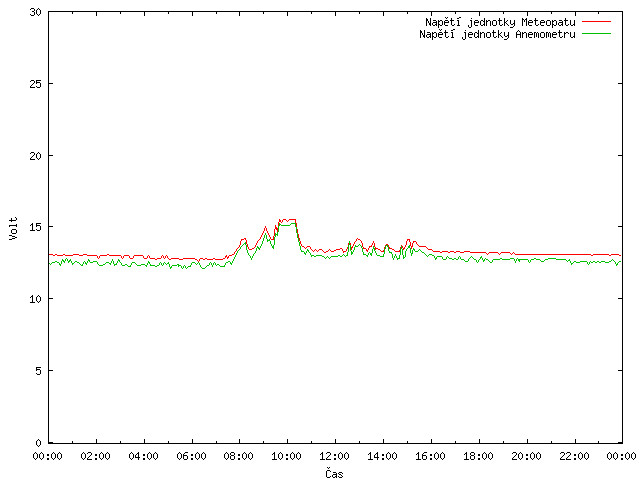Click the red legend line sample
Screen dimensions: 640x480
pyautogui.click(x=596, y=21)
